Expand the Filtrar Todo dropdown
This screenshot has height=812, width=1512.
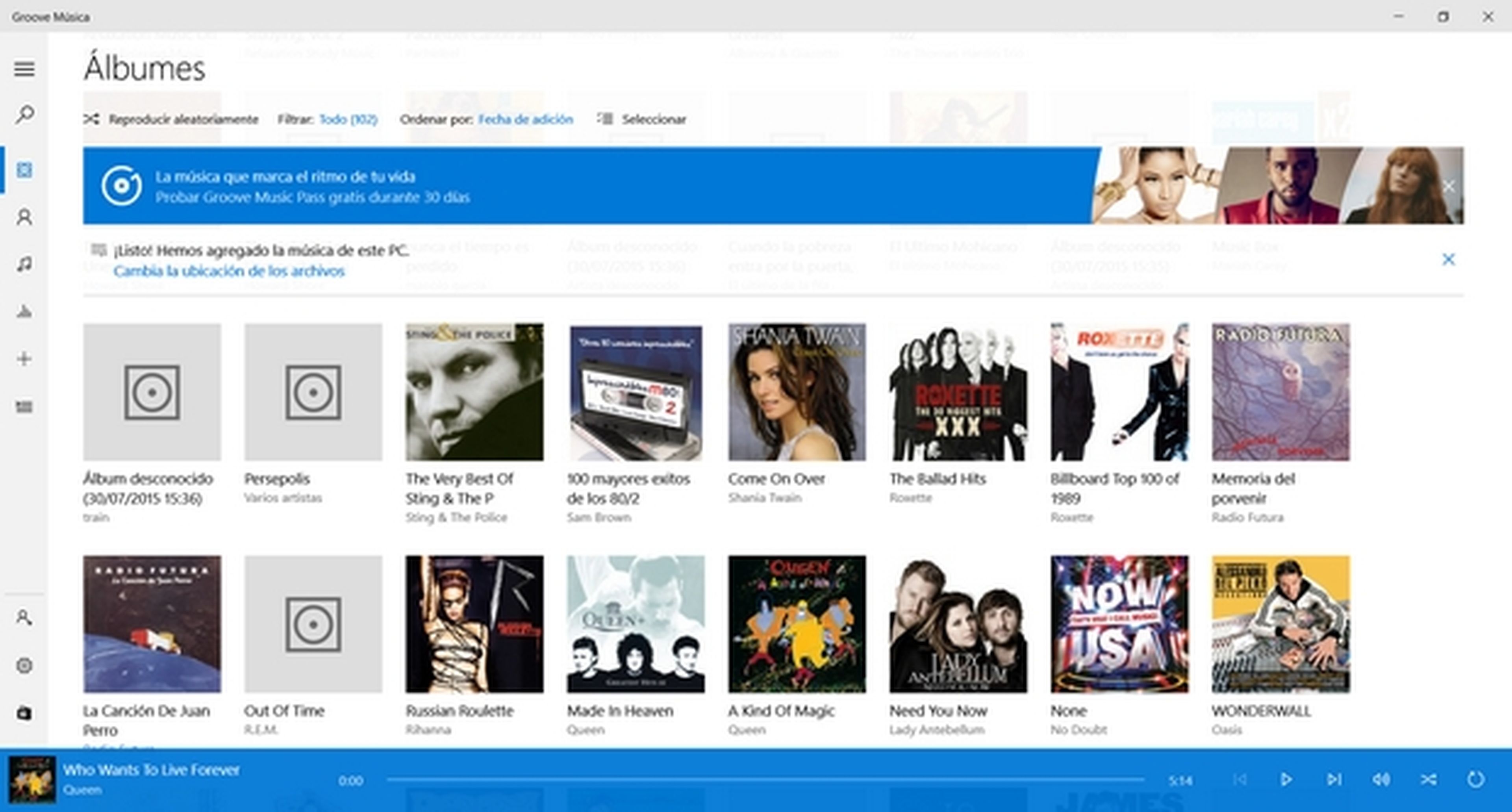(348, 119)
